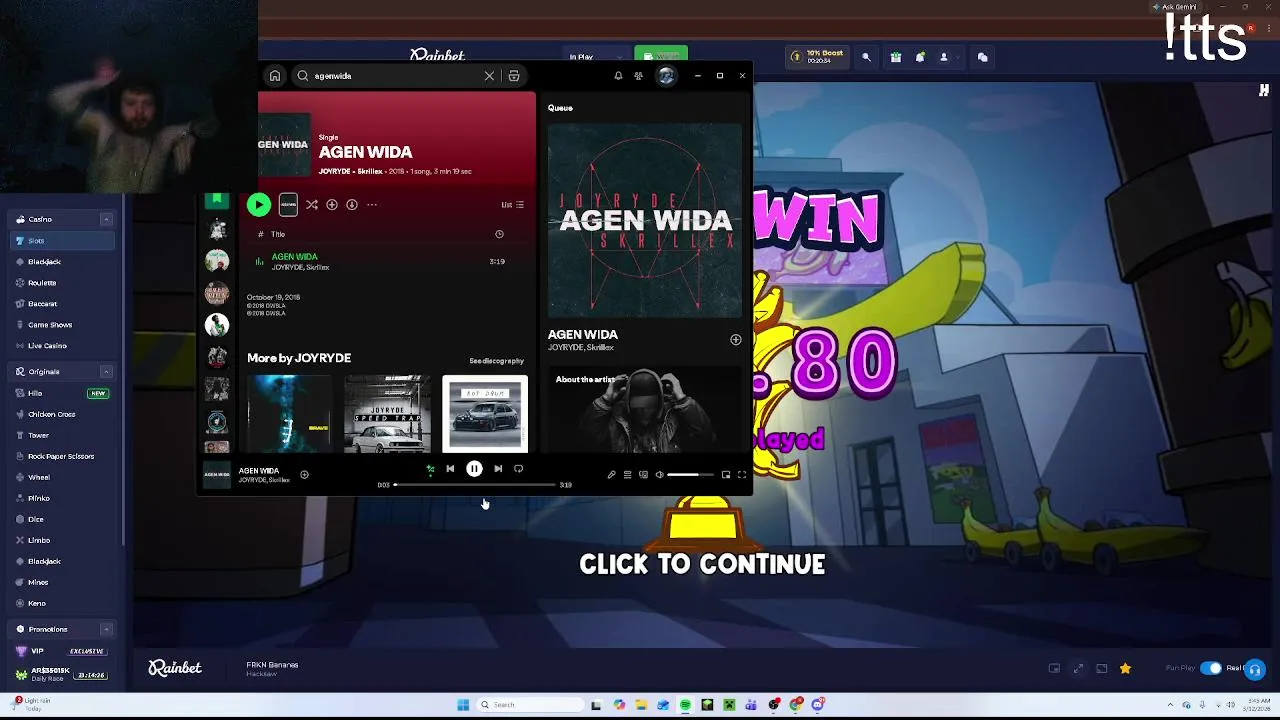This screenshot has width=1280, height=720.
Task: Open Game Shows in sidebar
Action: tap(49, 325)
